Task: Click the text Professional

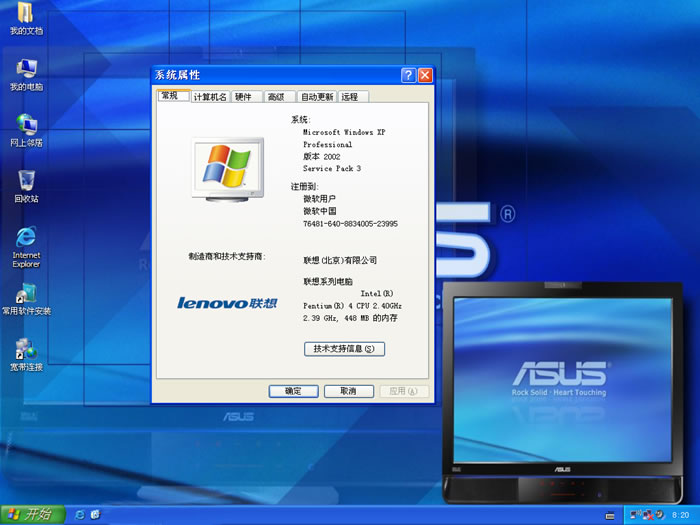Action: pyautogui.click(x=328, y=144)
